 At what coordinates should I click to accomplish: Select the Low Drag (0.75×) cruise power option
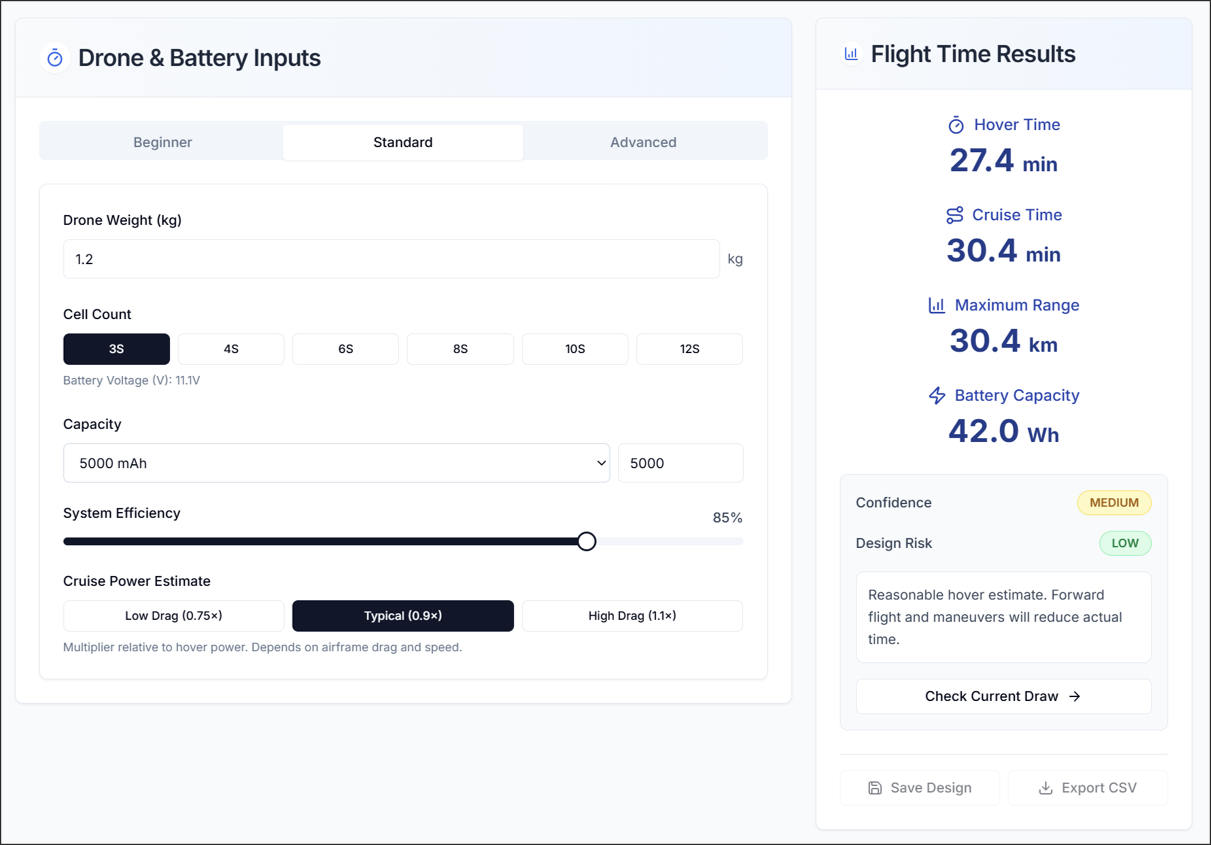(x=173, y=615)
